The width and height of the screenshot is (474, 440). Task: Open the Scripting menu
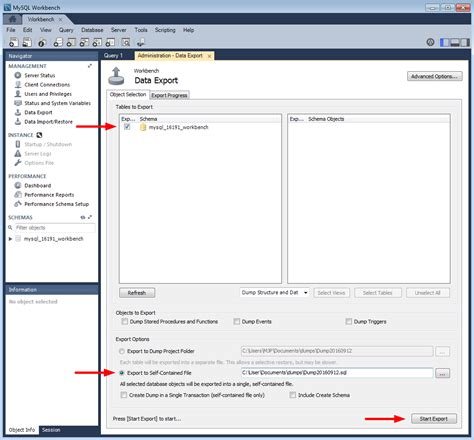coord(165,30)
